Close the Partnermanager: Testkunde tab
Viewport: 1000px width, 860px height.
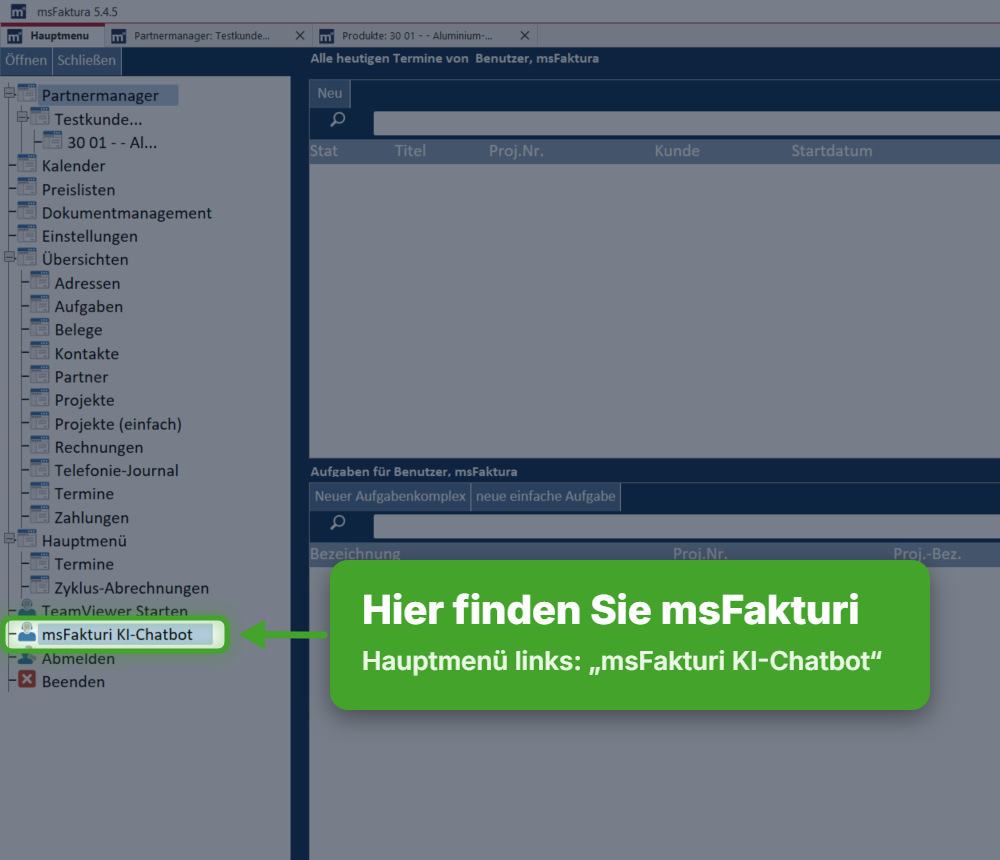300,36
